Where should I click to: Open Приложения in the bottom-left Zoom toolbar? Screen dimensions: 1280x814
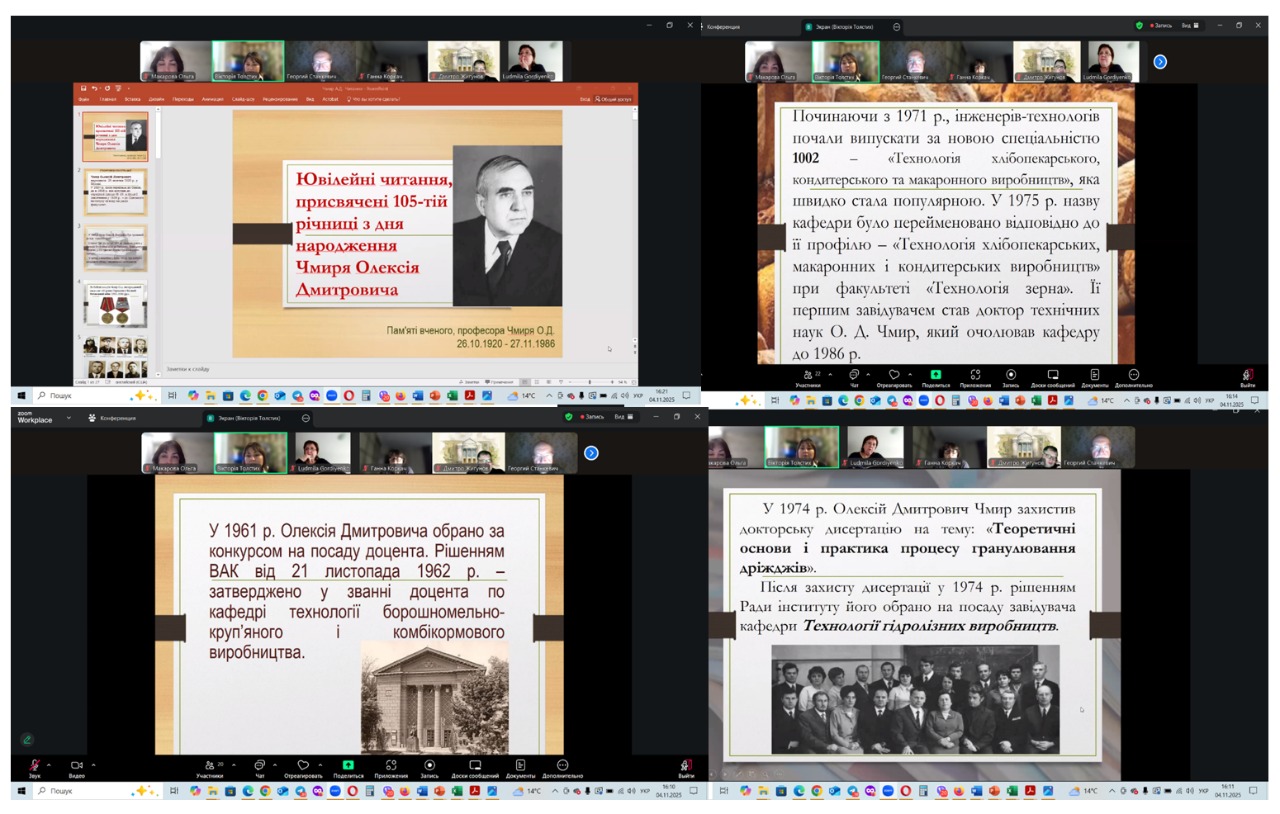pos(391,766)
